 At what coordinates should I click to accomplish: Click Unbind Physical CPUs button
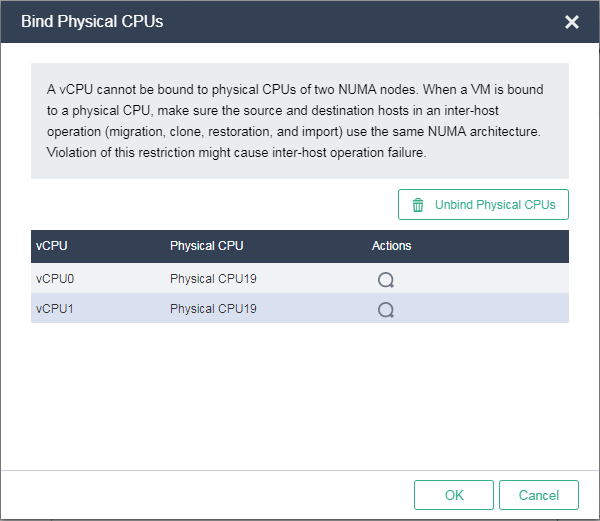coord(483,205)
